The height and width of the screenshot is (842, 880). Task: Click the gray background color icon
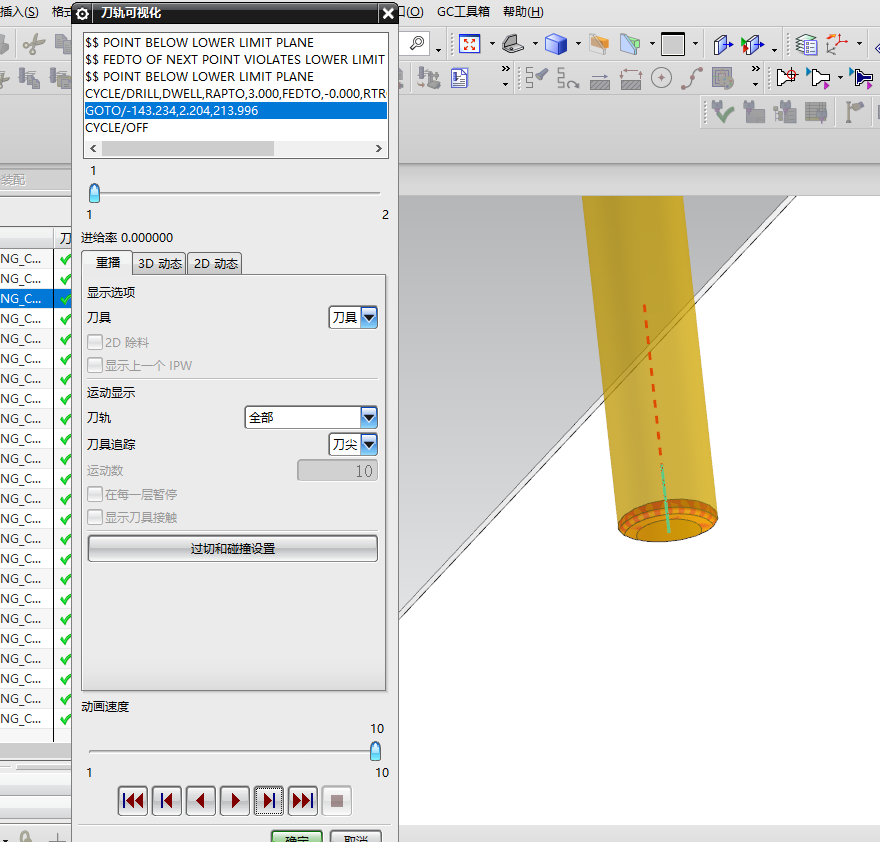coord(673,44)
